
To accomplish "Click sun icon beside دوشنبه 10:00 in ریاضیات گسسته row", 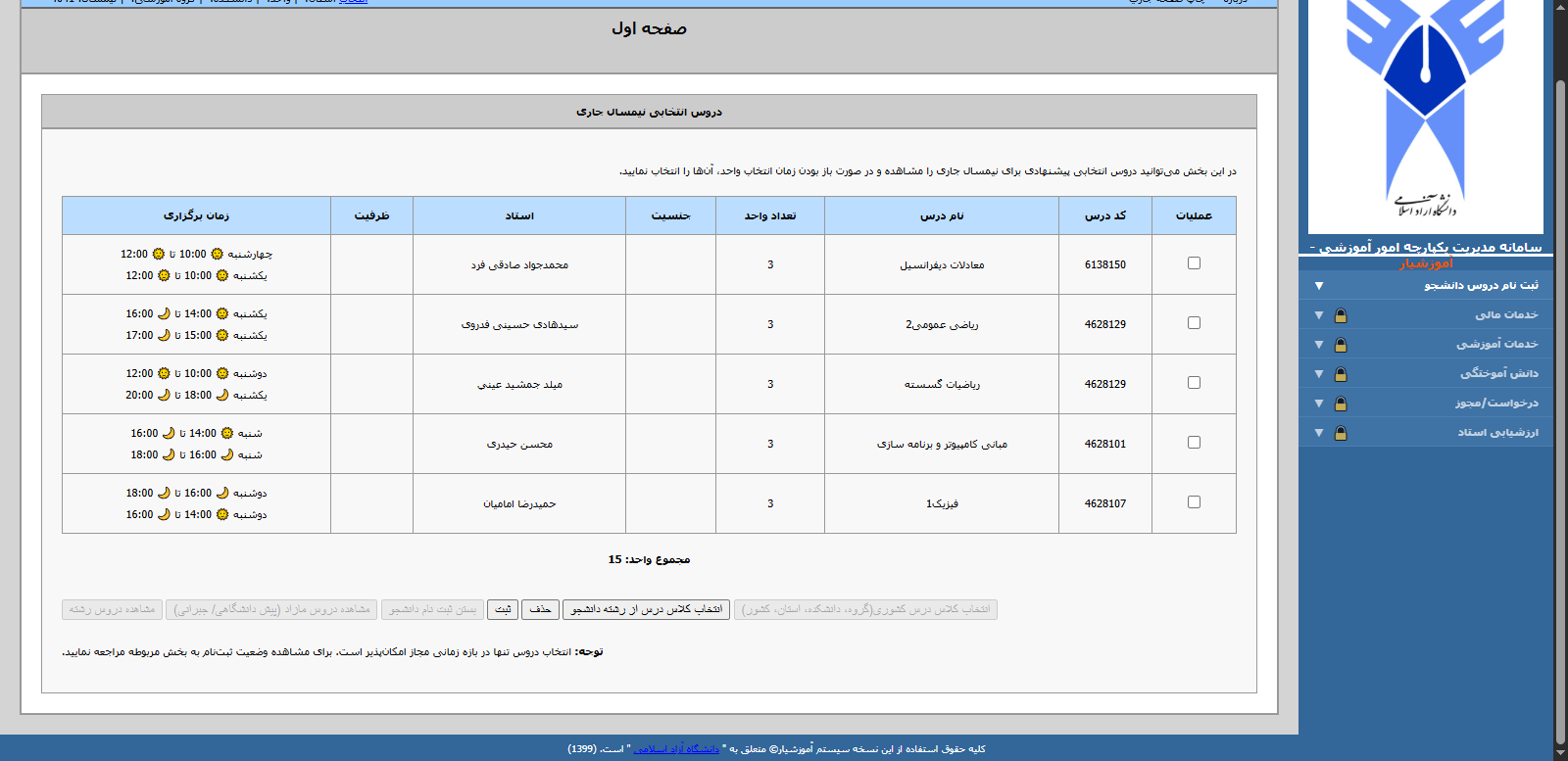I will coord(222,373).
